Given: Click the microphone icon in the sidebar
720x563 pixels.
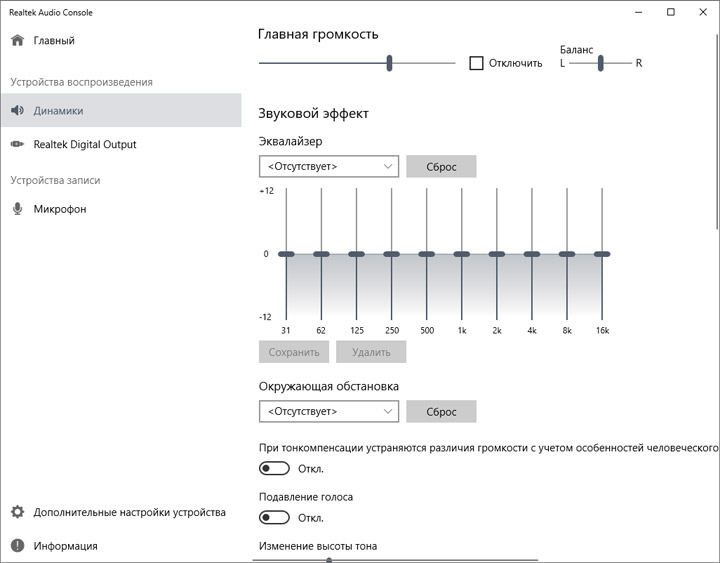Looking at the screenshot, I should [17, 209].
